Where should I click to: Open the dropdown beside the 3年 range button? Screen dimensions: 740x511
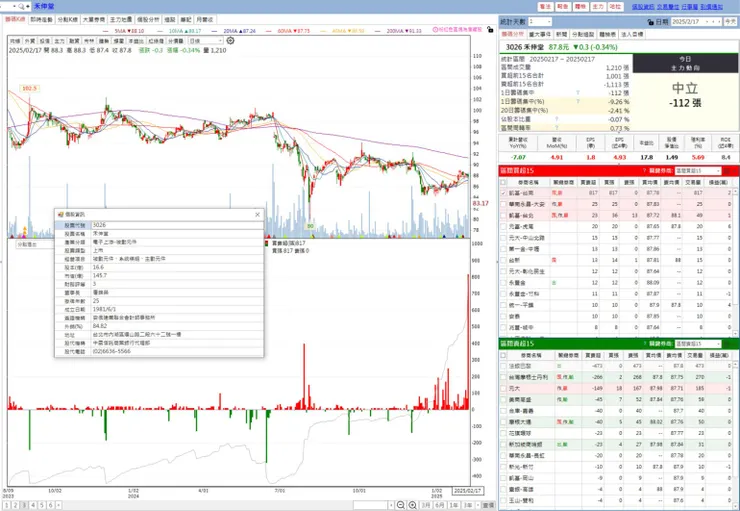[x=477, y=505]
